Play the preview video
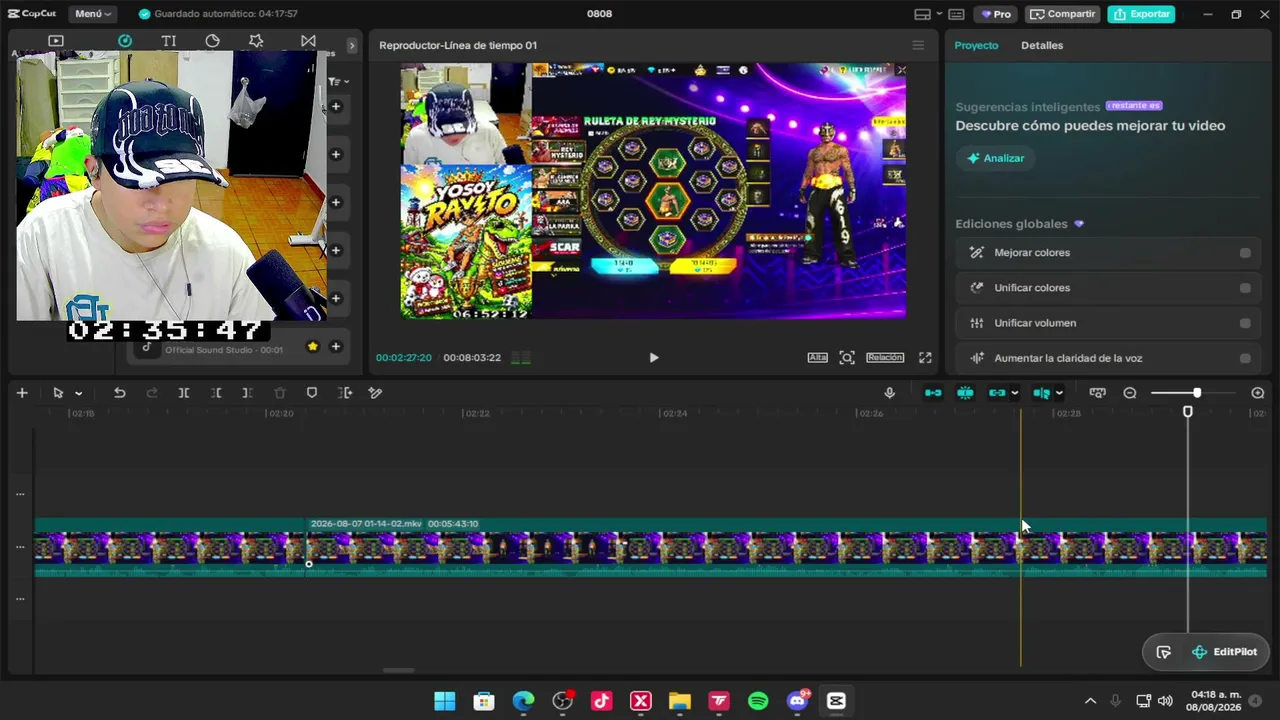 (654, 358)
